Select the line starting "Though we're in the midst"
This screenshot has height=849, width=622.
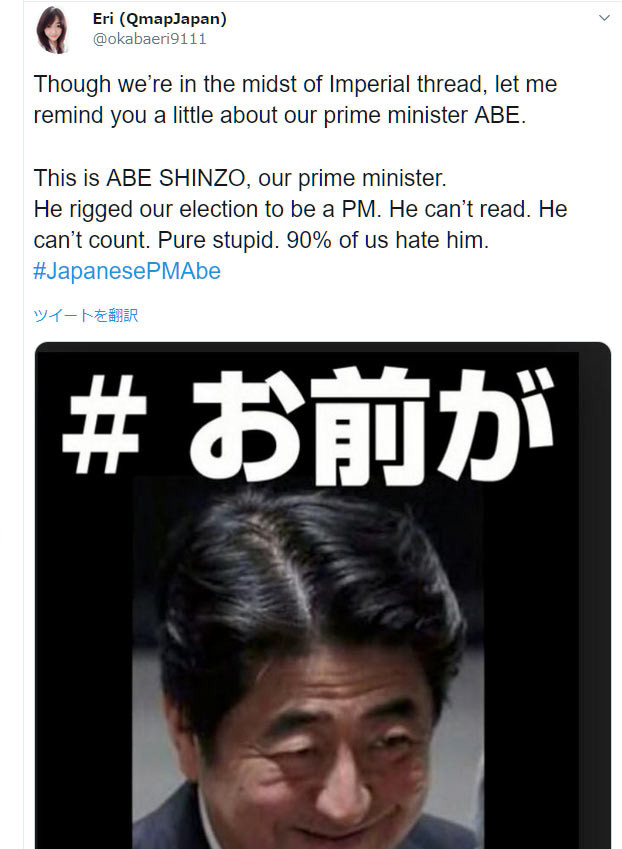295,84
